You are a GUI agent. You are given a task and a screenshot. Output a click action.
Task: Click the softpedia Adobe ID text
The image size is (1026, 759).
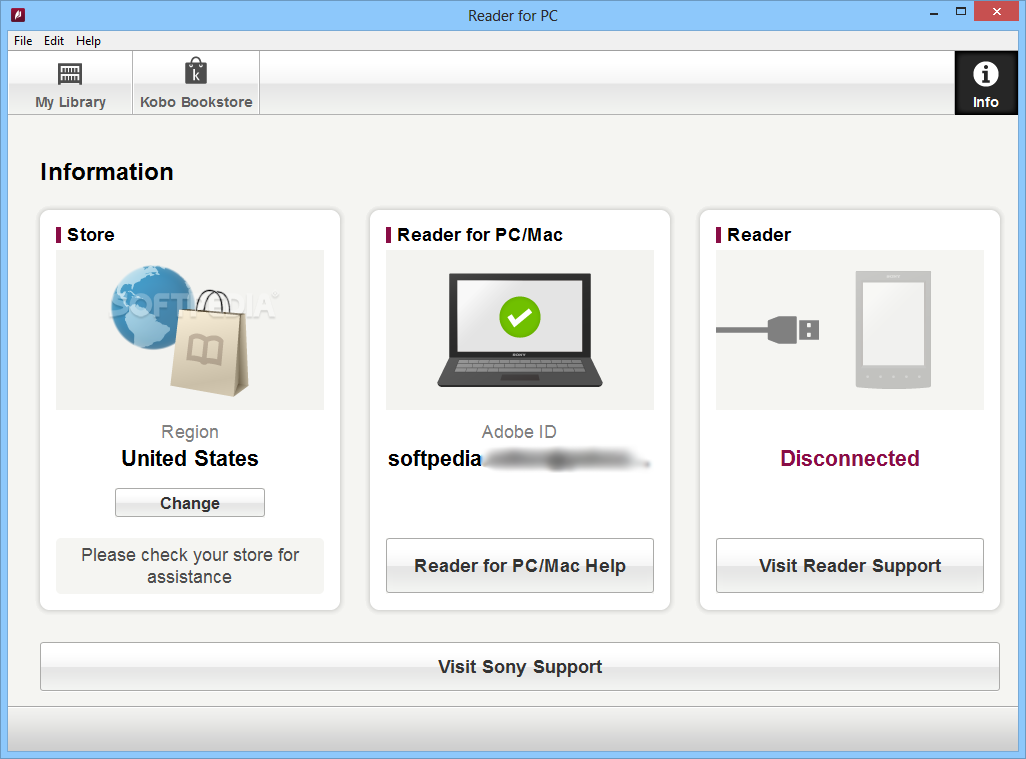[434, 459]
